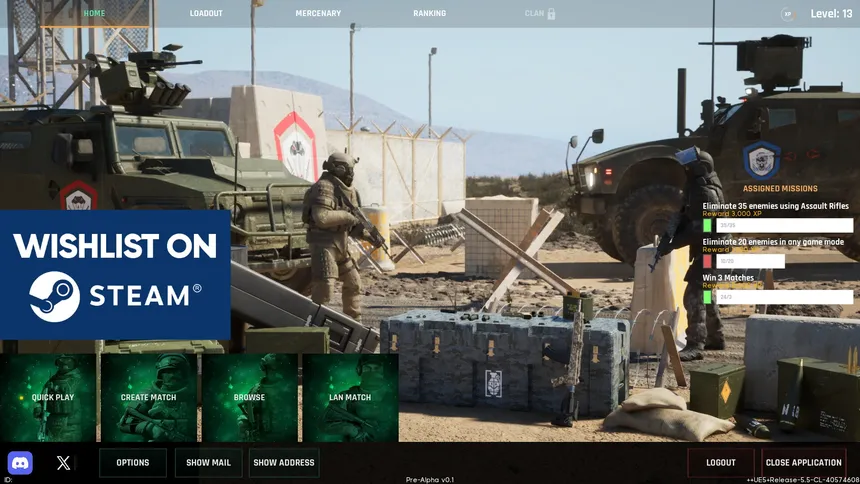Open the Discord icon link

pyautogui.click(x=20, y=463)
